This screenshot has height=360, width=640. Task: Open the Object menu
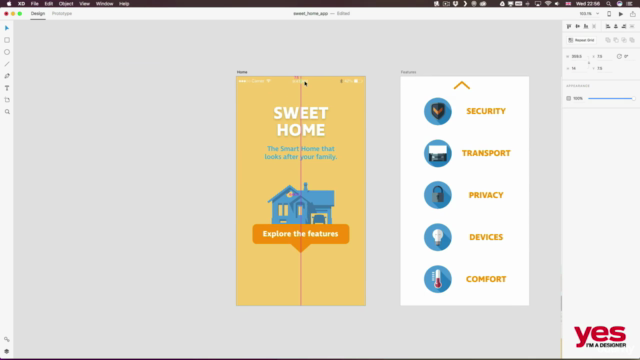point(66,4)
